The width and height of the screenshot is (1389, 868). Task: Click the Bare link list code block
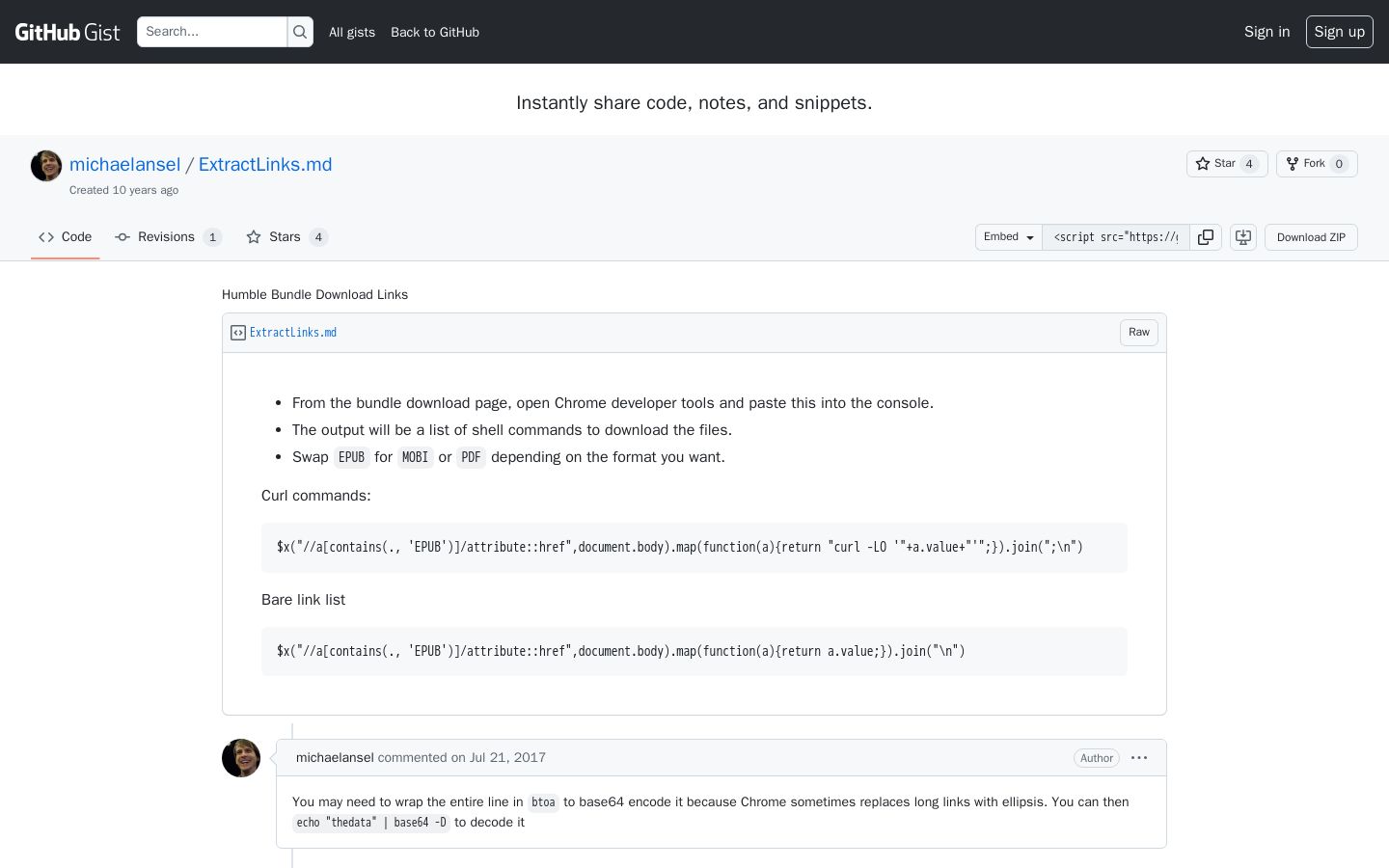pos(694,652)
